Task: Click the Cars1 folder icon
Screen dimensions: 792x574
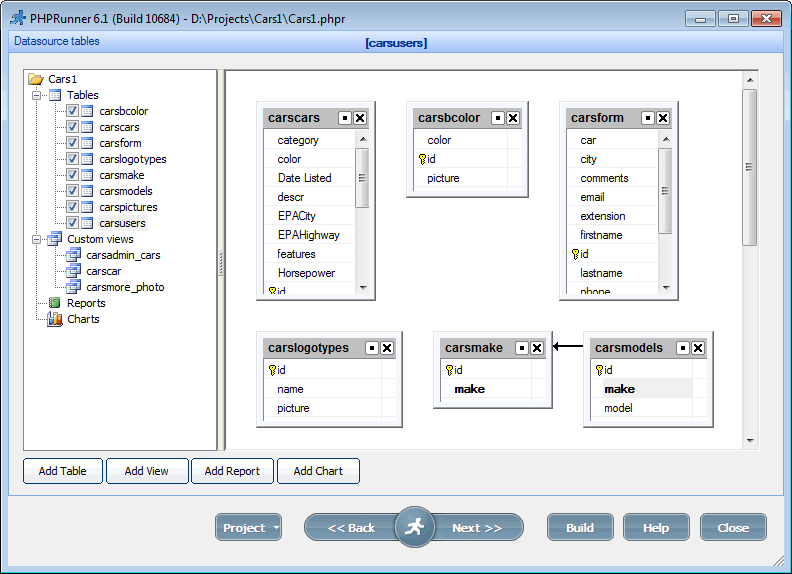Action: (x=36, y=79)
